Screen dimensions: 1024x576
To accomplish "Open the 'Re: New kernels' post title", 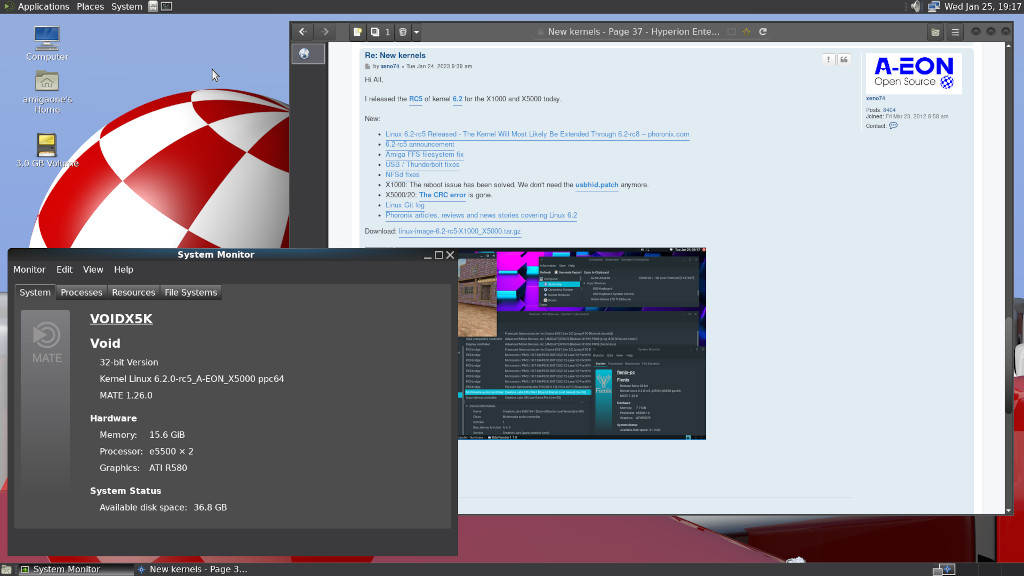I will click(x=394, y=56).
